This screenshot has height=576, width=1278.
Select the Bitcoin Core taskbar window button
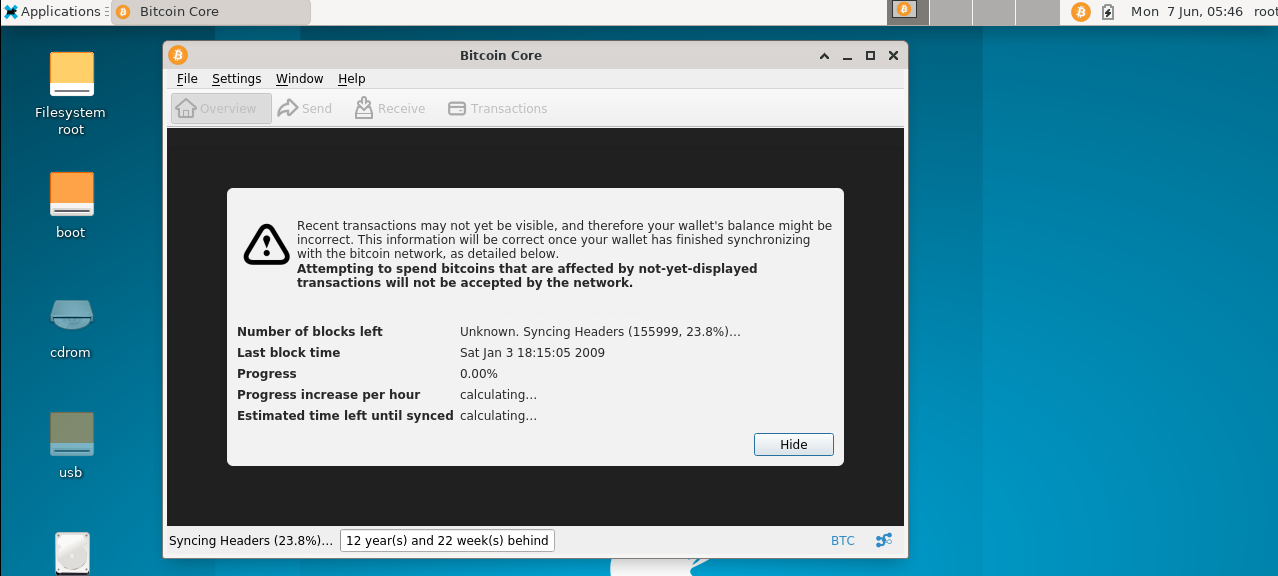(210, 12)
